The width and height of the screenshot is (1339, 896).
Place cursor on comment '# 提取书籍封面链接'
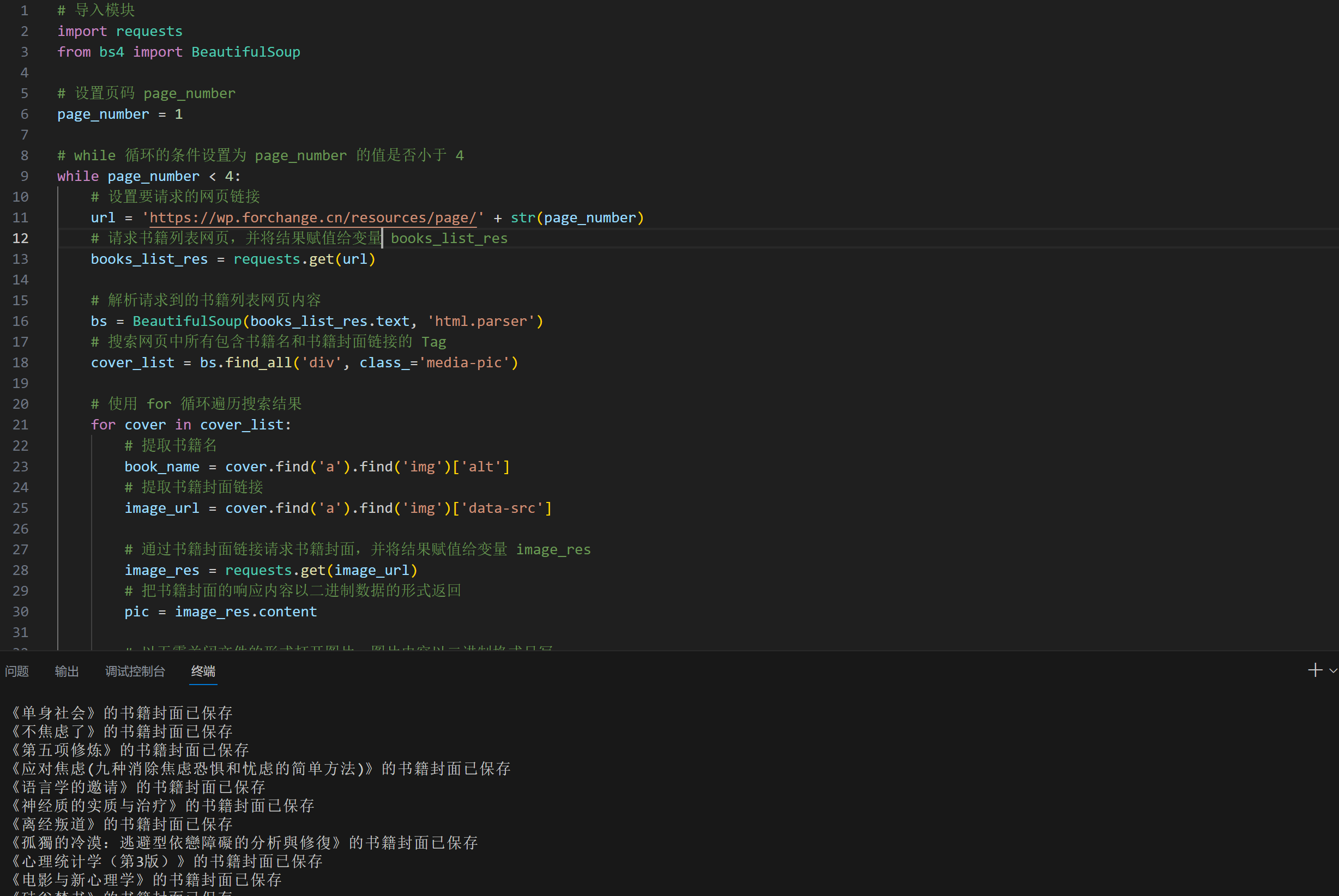pyautogui.click(x=194, y=487)
